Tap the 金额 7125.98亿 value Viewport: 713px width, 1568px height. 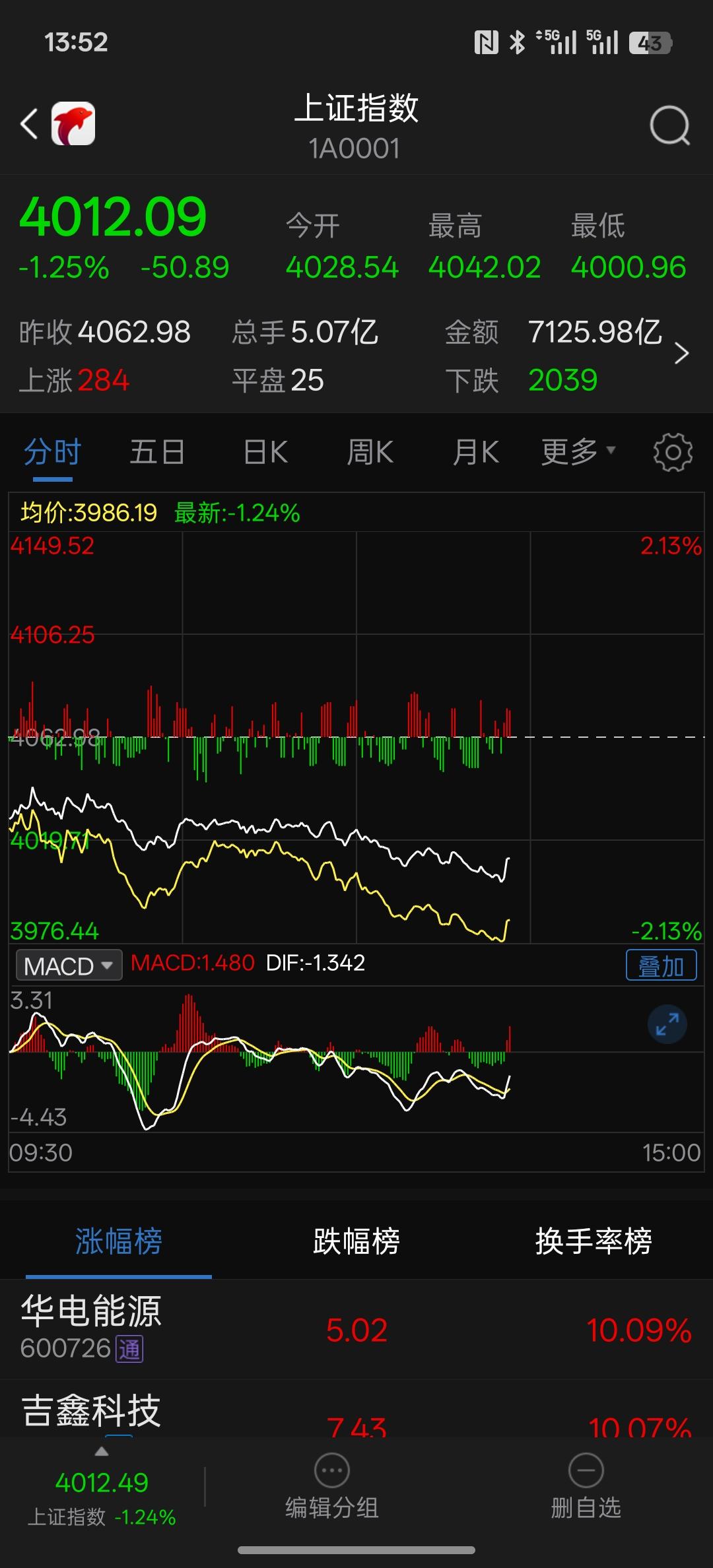(553, 332)
